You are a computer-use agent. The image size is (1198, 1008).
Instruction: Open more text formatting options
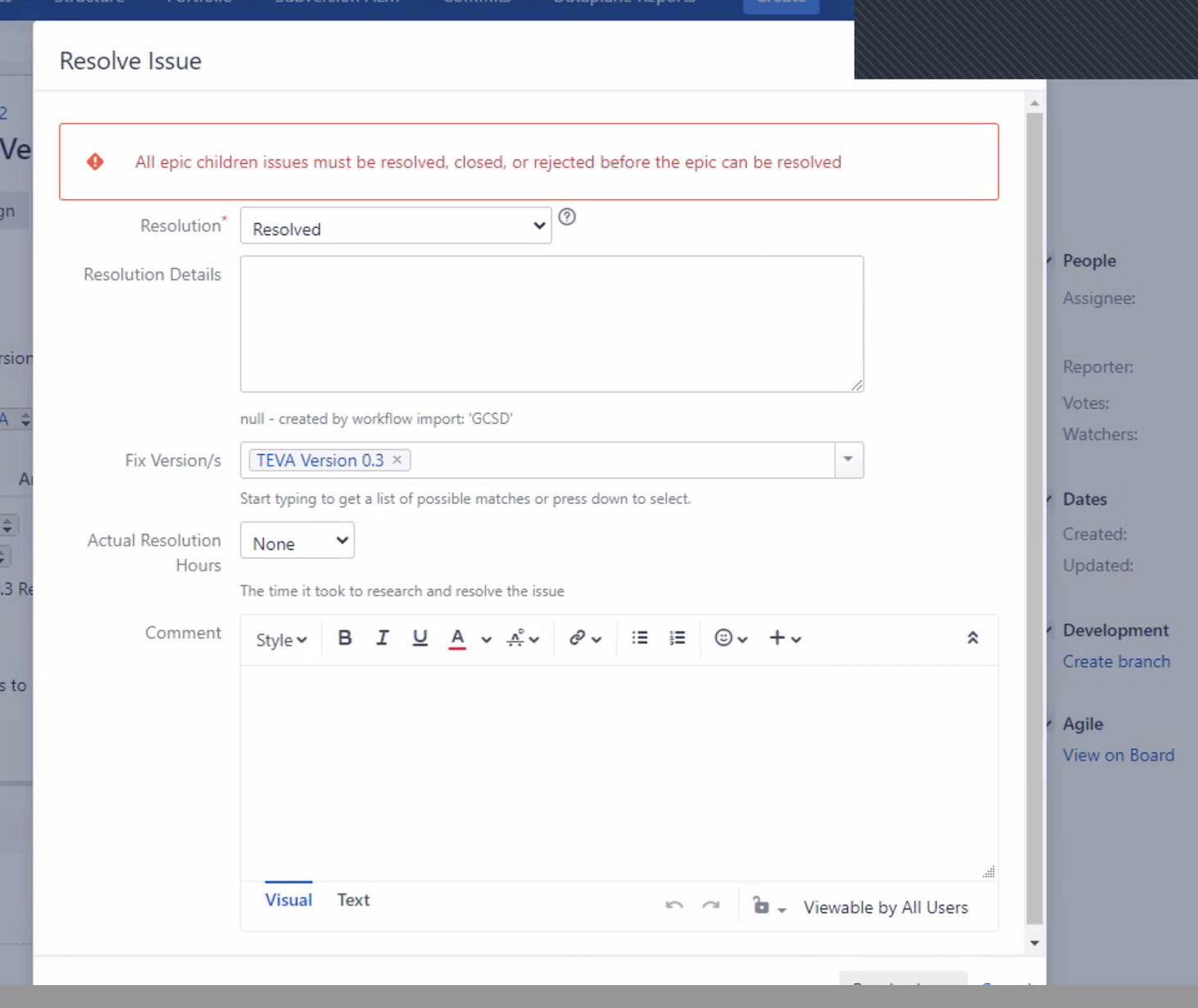pyautogui.click(x=523, y=638)
